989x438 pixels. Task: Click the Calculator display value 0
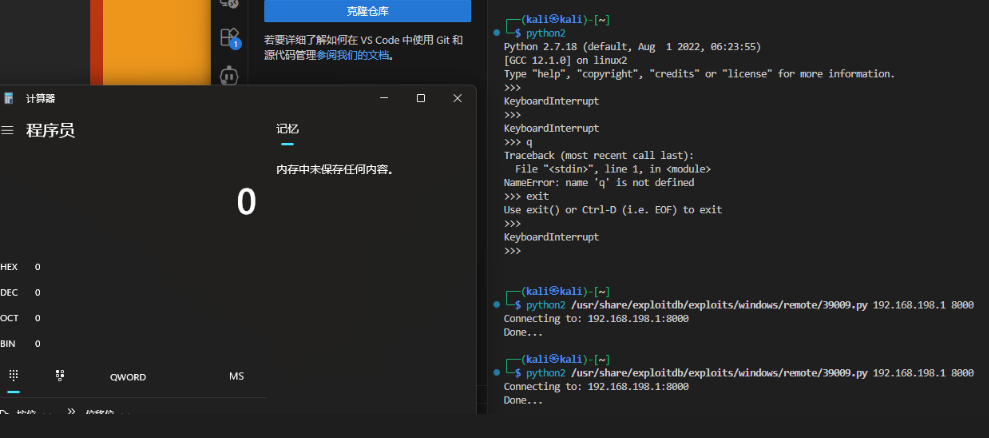[246, 203]
